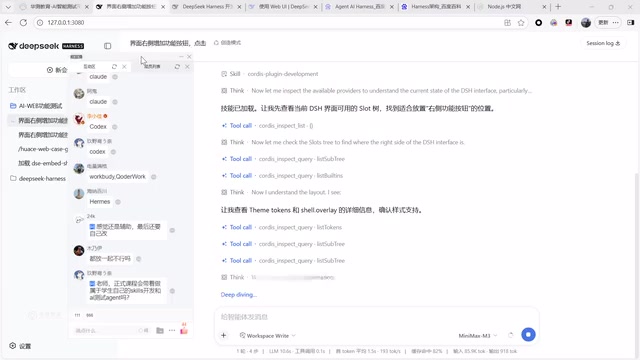Click the Deep diving status text
Viewport: 640px width, 360px height.
(x=239, y=295)
